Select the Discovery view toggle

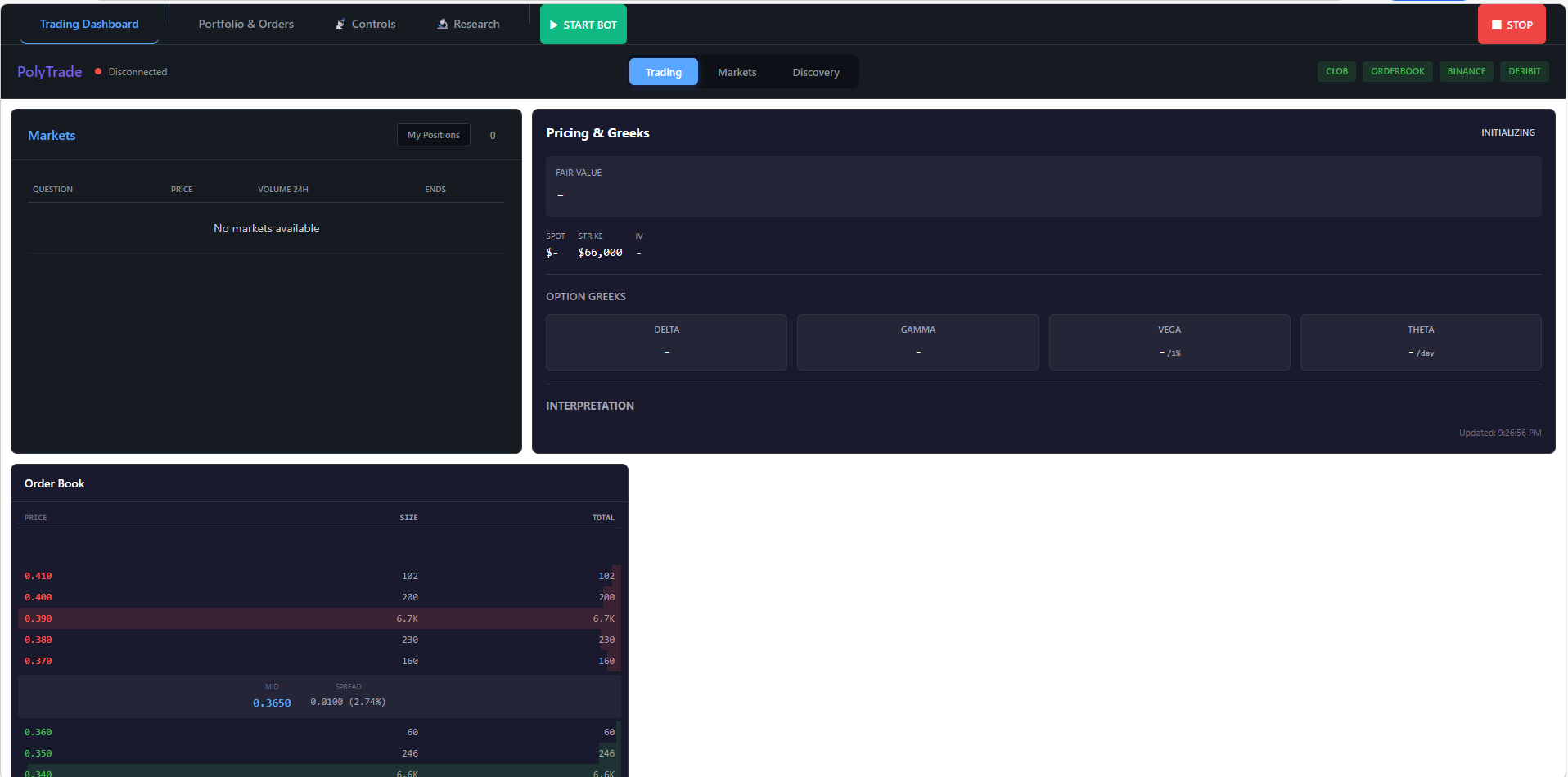816,72
